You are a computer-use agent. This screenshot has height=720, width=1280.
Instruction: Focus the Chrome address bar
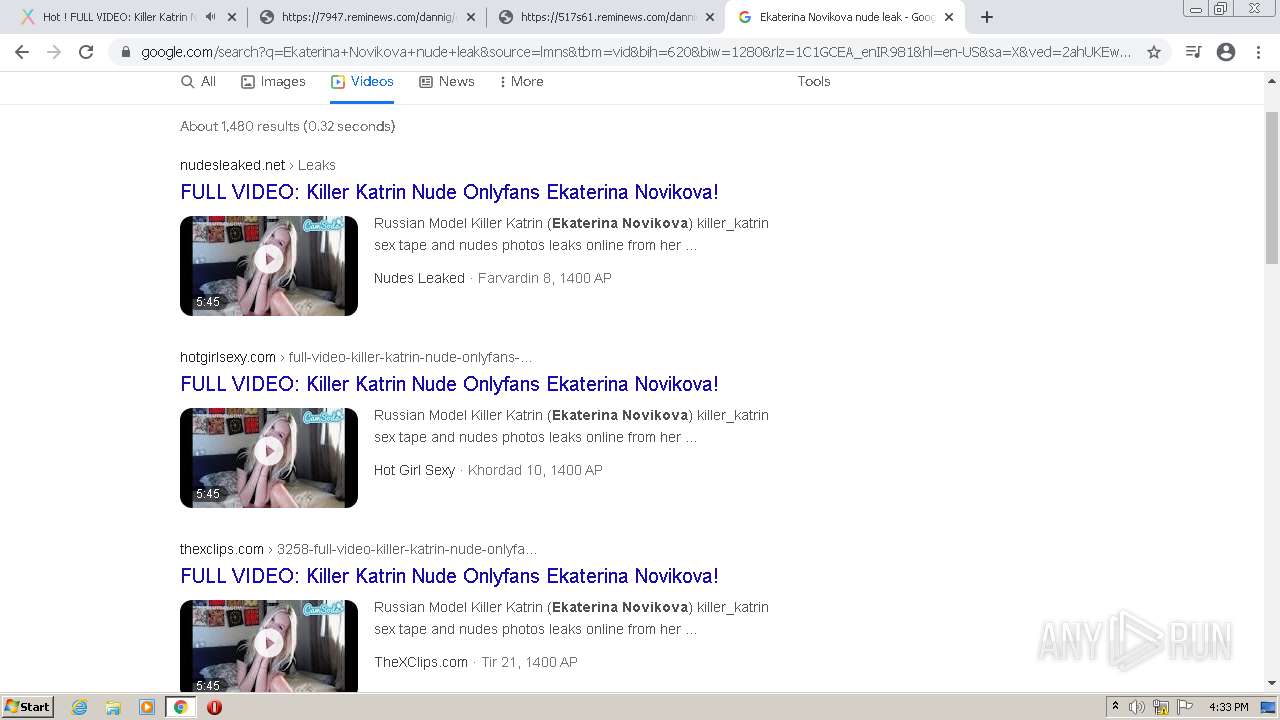click(636, 52)
